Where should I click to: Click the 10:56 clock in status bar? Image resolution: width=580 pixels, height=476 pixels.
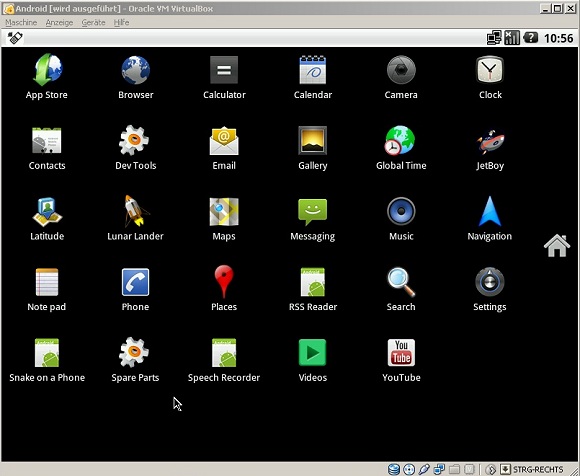coord(559,38)
